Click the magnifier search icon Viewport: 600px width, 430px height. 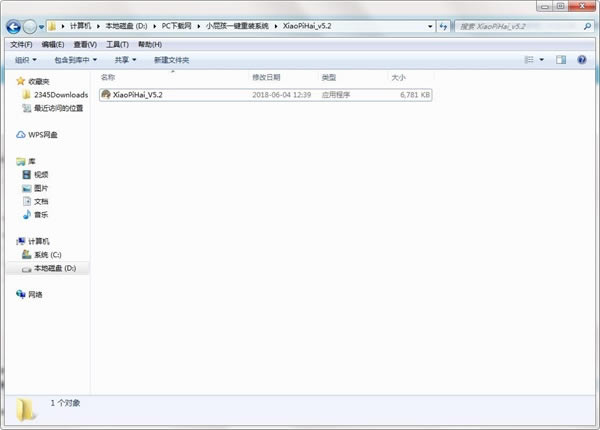coord(587,26)
